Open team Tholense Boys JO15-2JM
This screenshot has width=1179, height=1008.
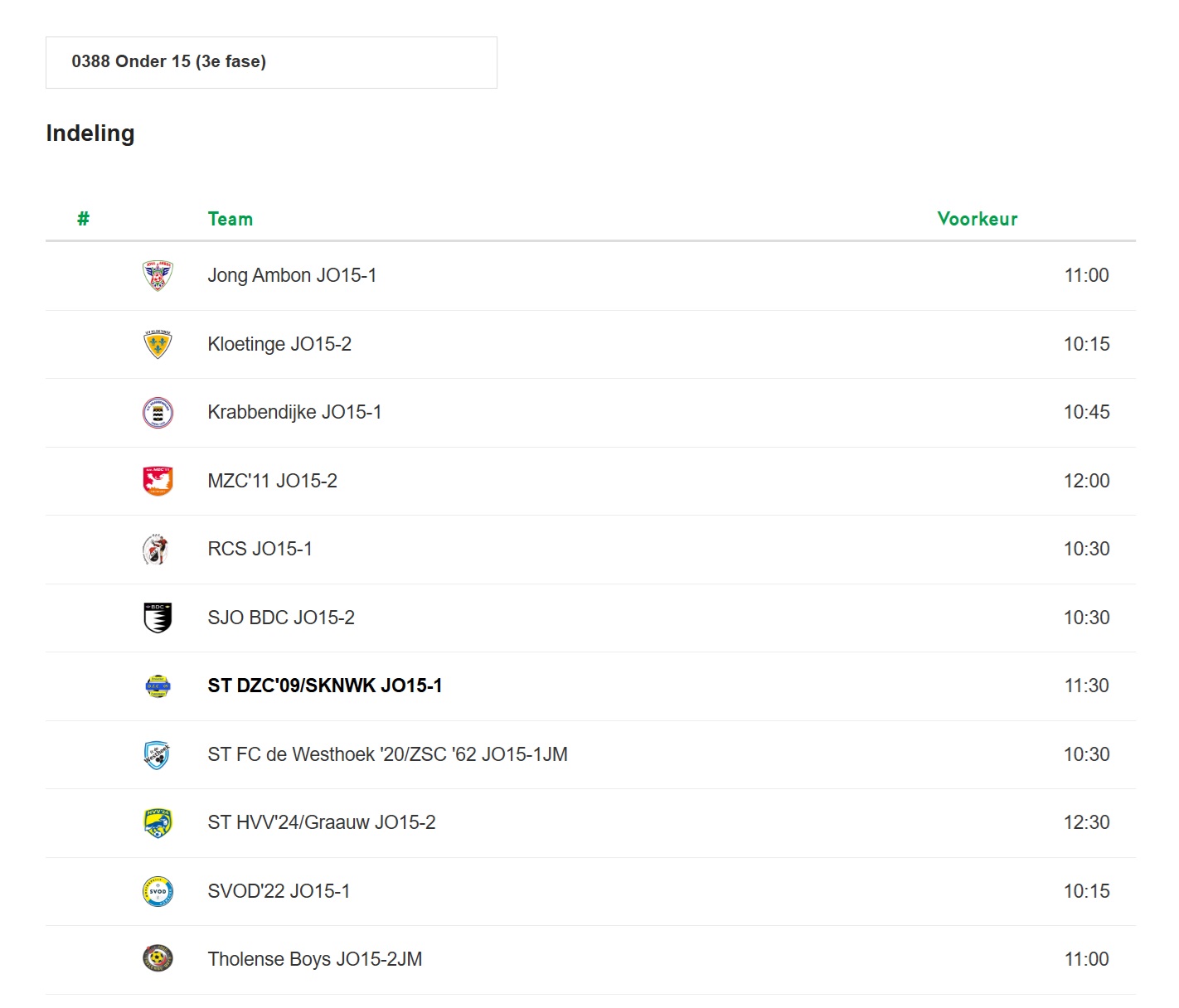[315, 959]
